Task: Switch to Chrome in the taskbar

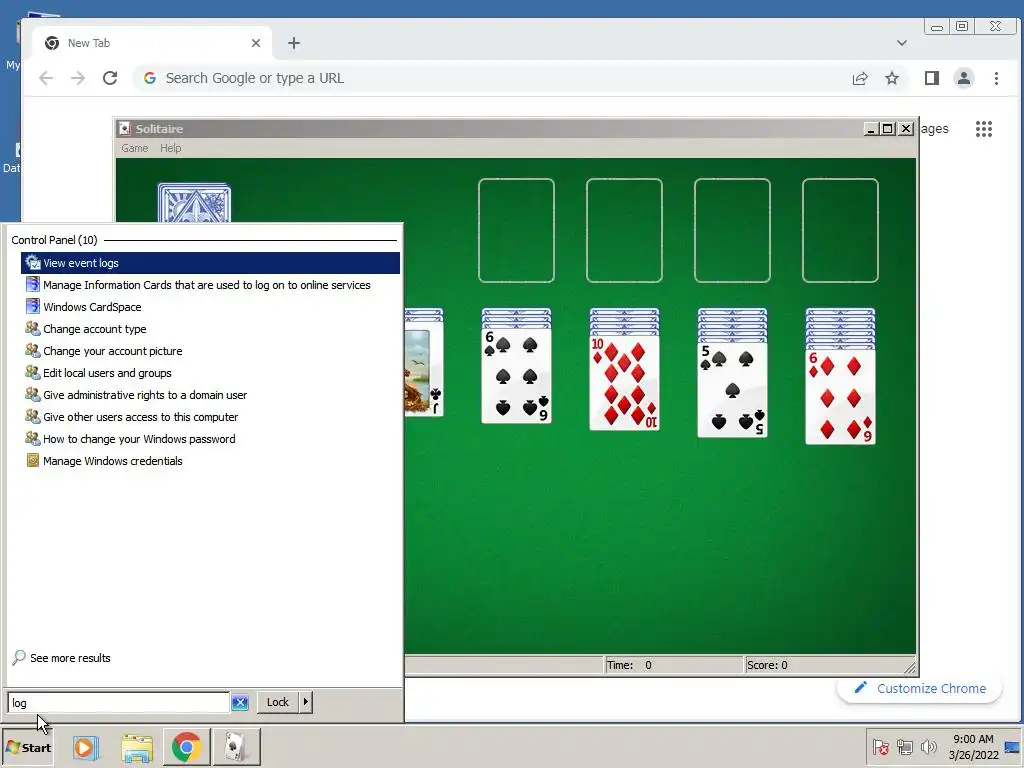Action: pyautogui.click(x=186, y=747)
